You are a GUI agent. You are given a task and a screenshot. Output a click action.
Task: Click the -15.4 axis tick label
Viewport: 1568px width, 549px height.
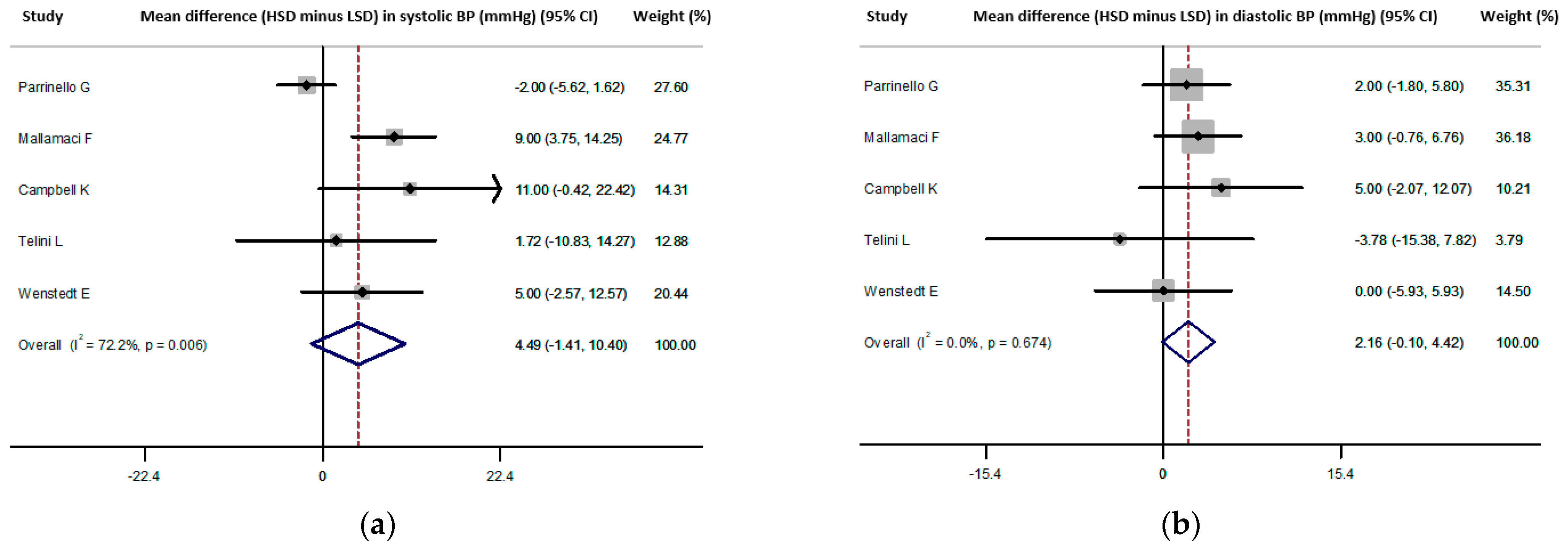[x=984, y=474]
